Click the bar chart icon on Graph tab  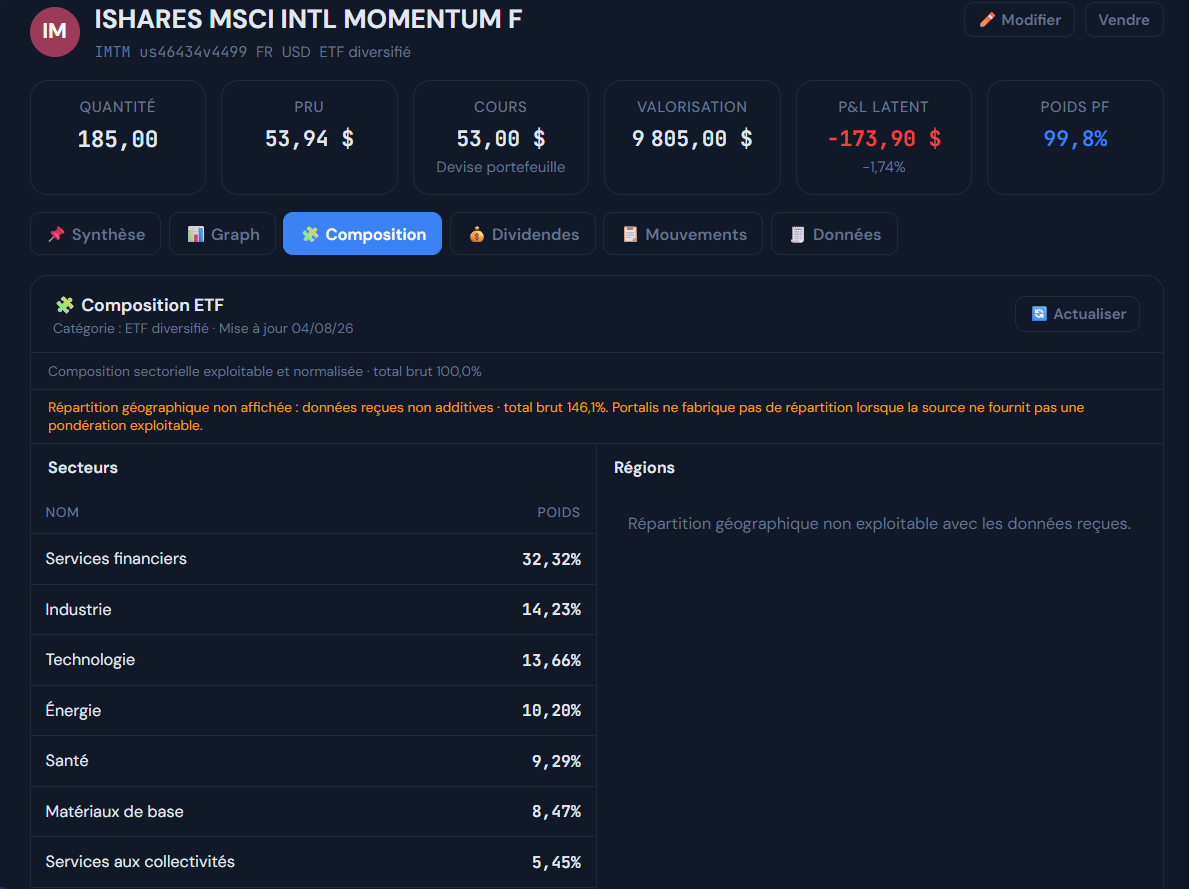tap(196, 234)
